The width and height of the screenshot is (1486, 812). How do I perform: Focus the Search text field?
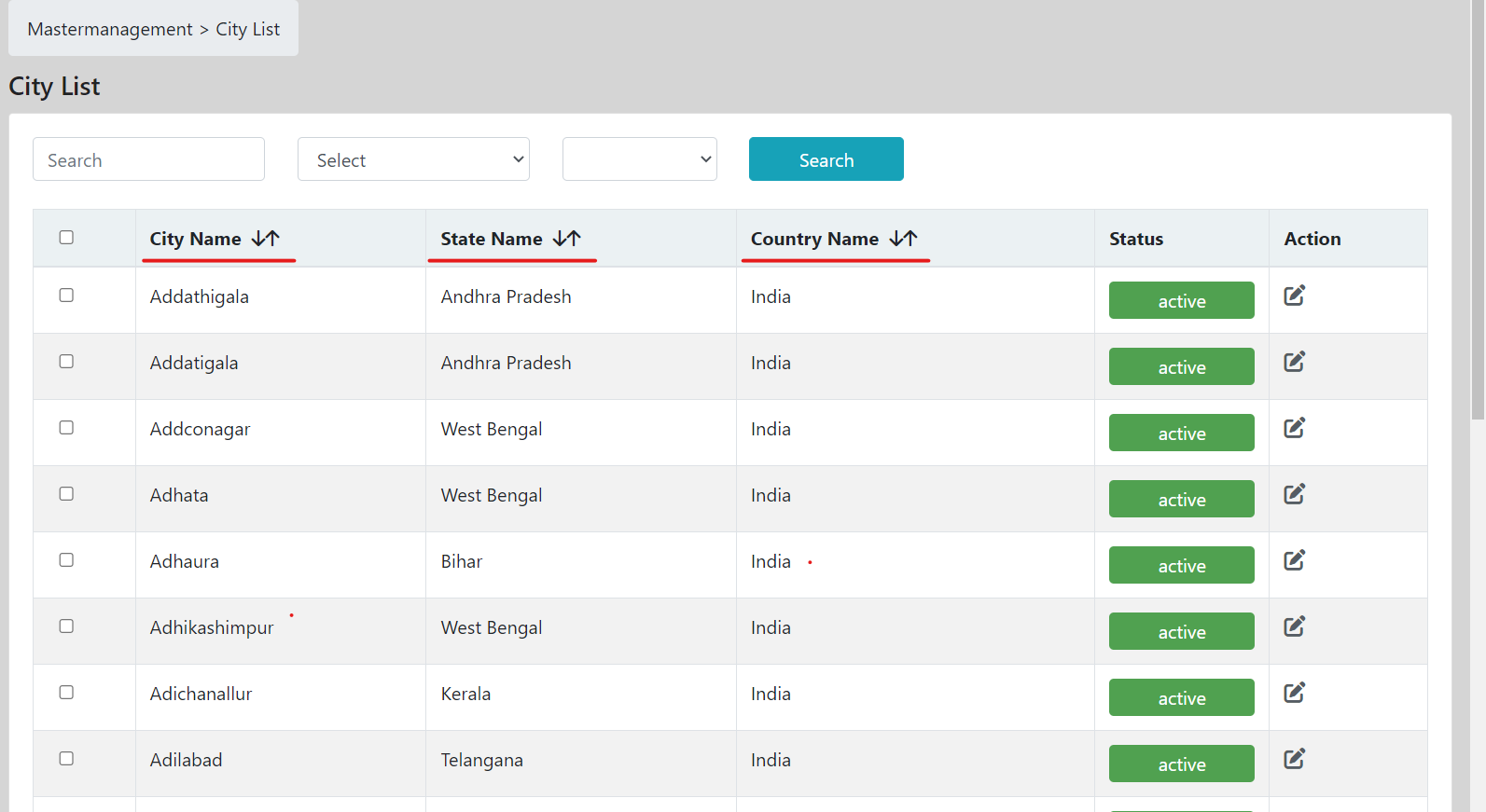148,159
